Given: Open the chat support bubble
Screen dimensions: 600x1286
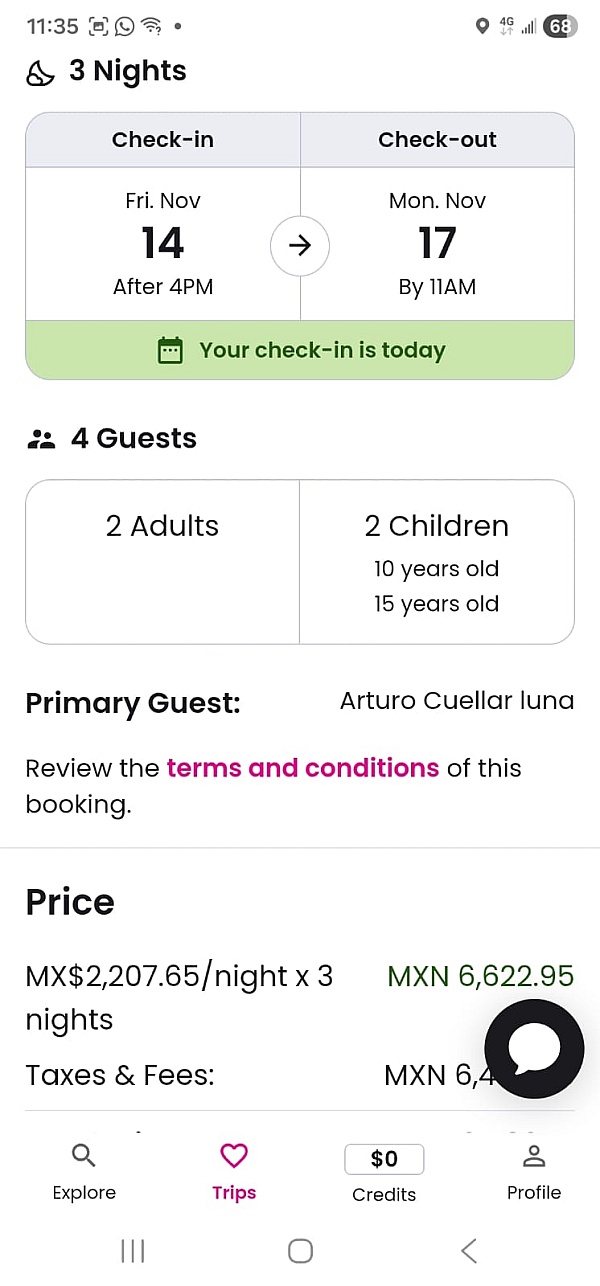Looking at the screenshot, I should point(534,1048).
